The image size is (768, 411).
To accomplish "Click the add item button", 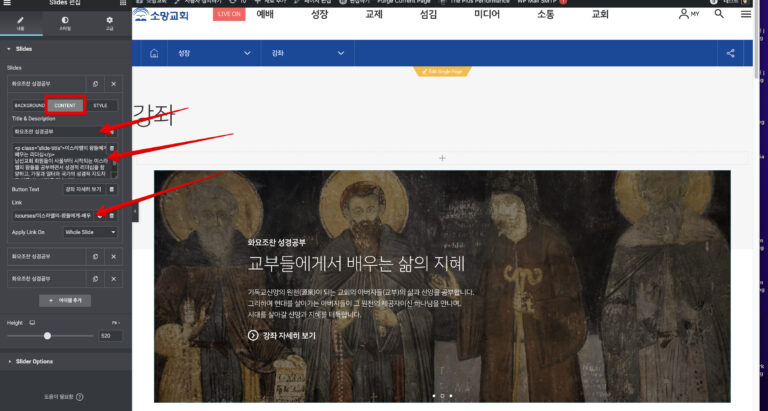I will click(65, 300).
